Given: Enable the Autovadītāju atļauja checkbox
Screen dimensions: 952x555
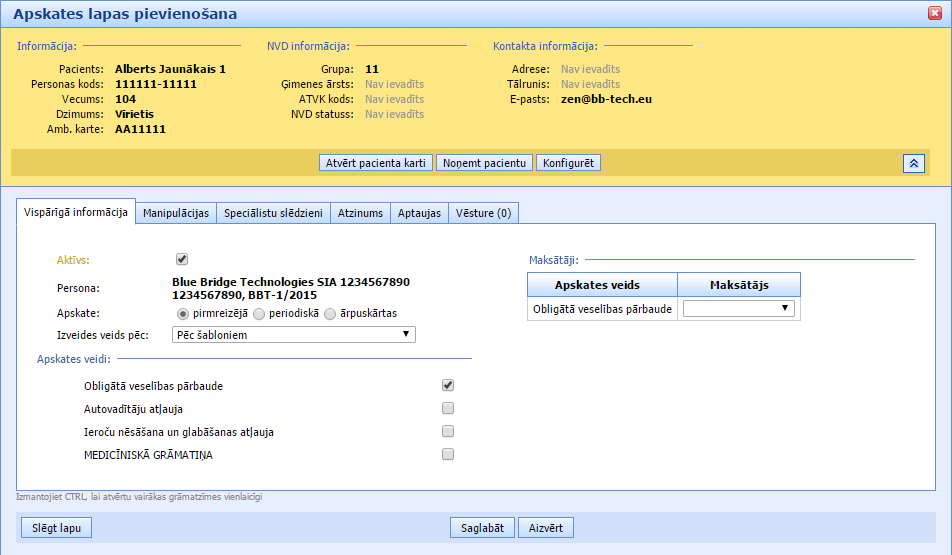Looking at the screenshot, I should [x=448, y=408].
